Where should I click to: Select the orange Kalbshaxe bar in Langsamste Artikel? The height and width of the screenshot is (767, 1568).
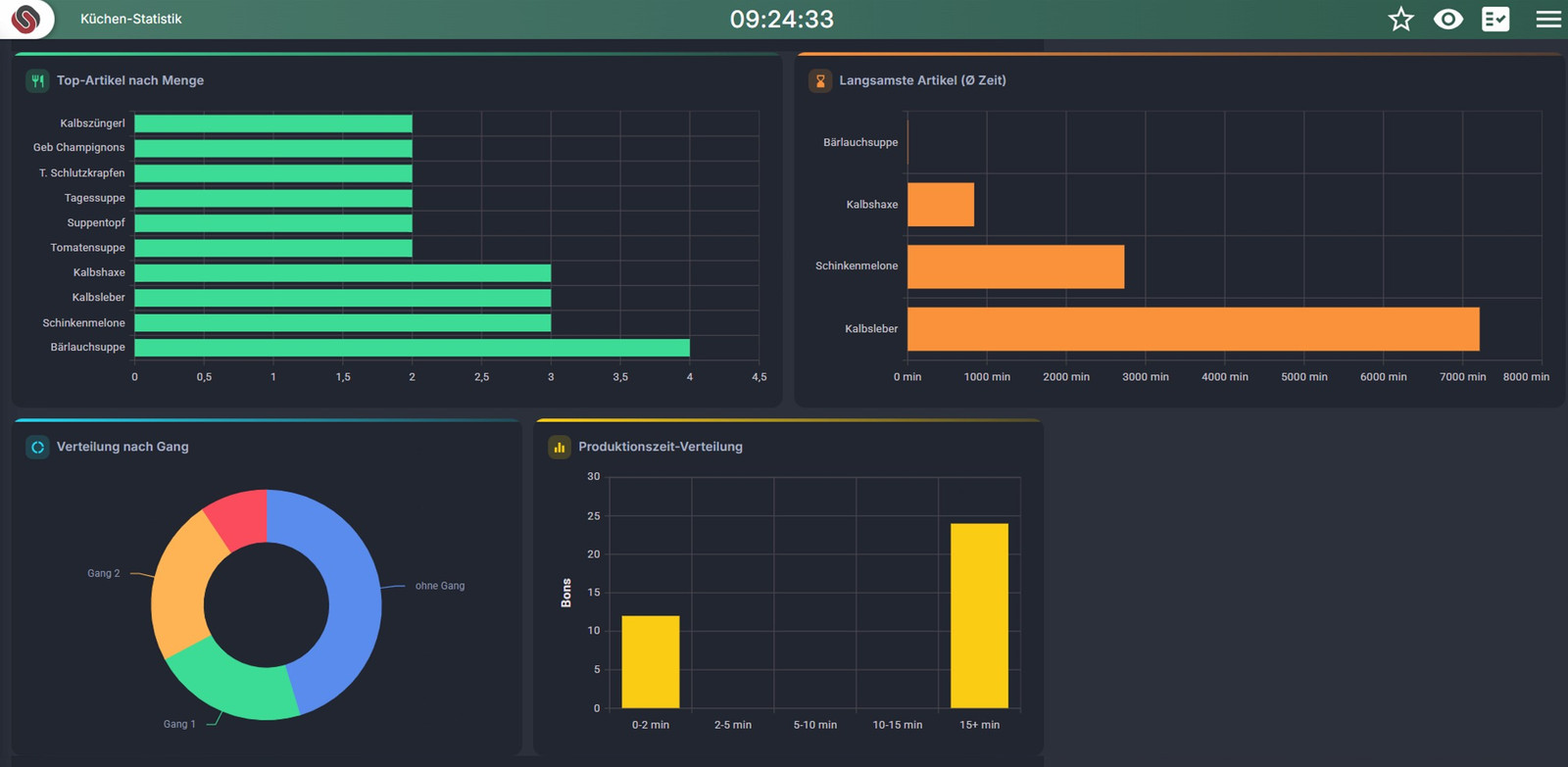click(x=941, y=205)
